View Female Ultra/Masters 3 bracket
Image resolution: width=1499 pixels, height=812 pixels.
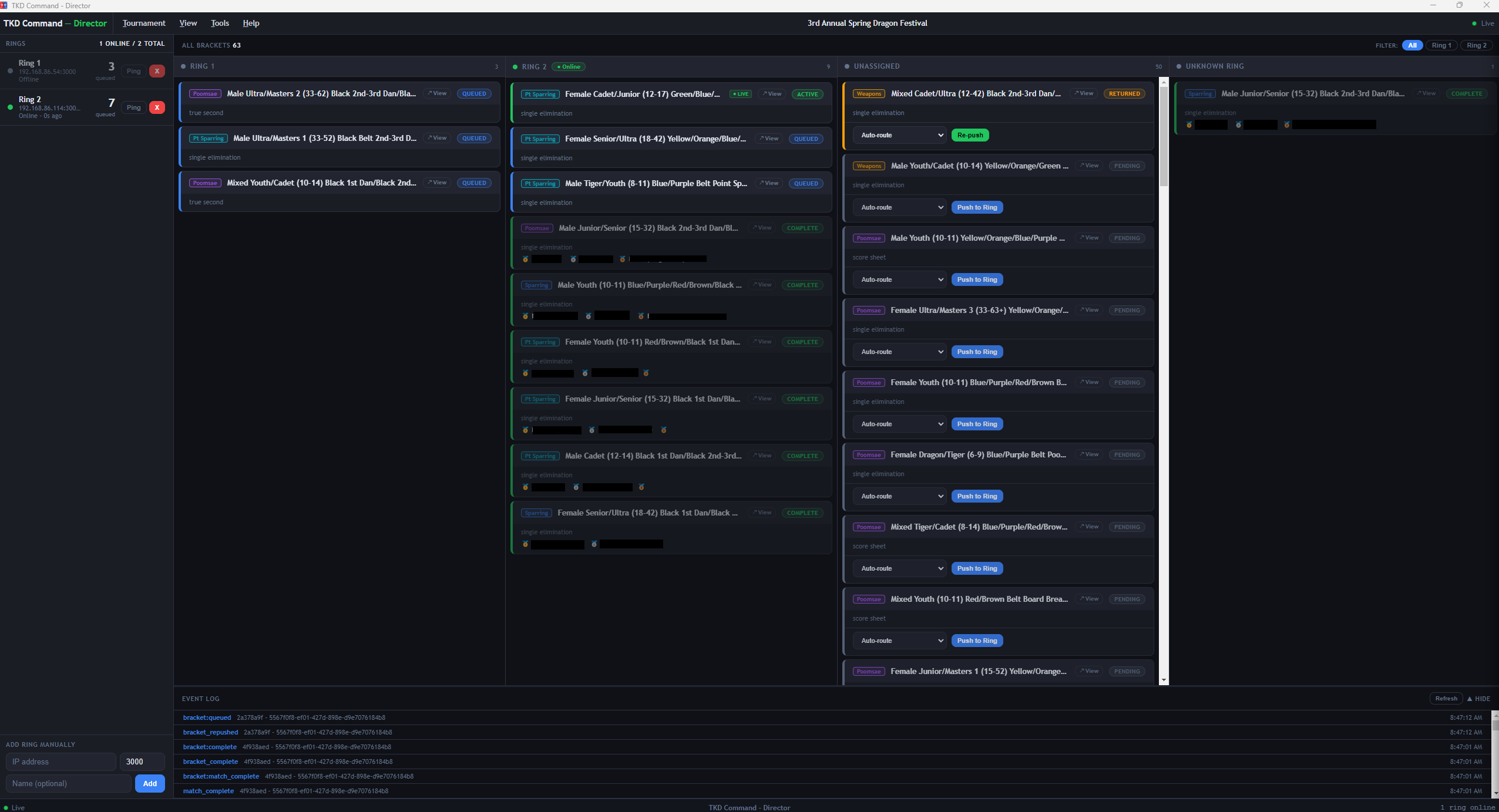pyautogui.click(x=1089, y=310)
